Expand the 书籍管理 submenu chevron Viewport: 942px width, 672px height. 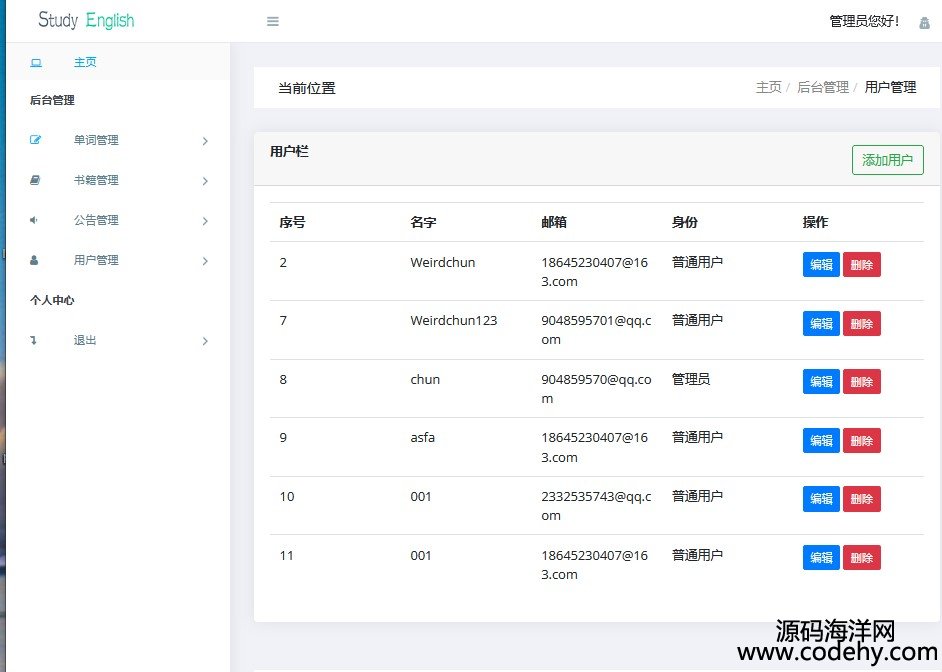click(x=205, y=181)
